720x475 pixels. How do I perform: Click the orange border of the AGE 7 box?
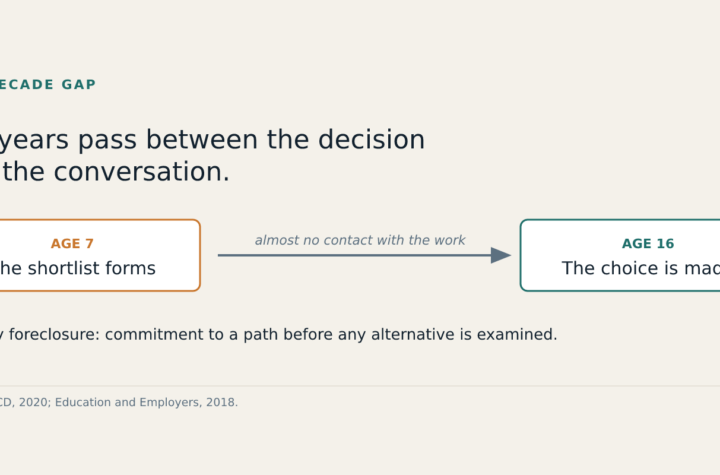click(200, 255)
